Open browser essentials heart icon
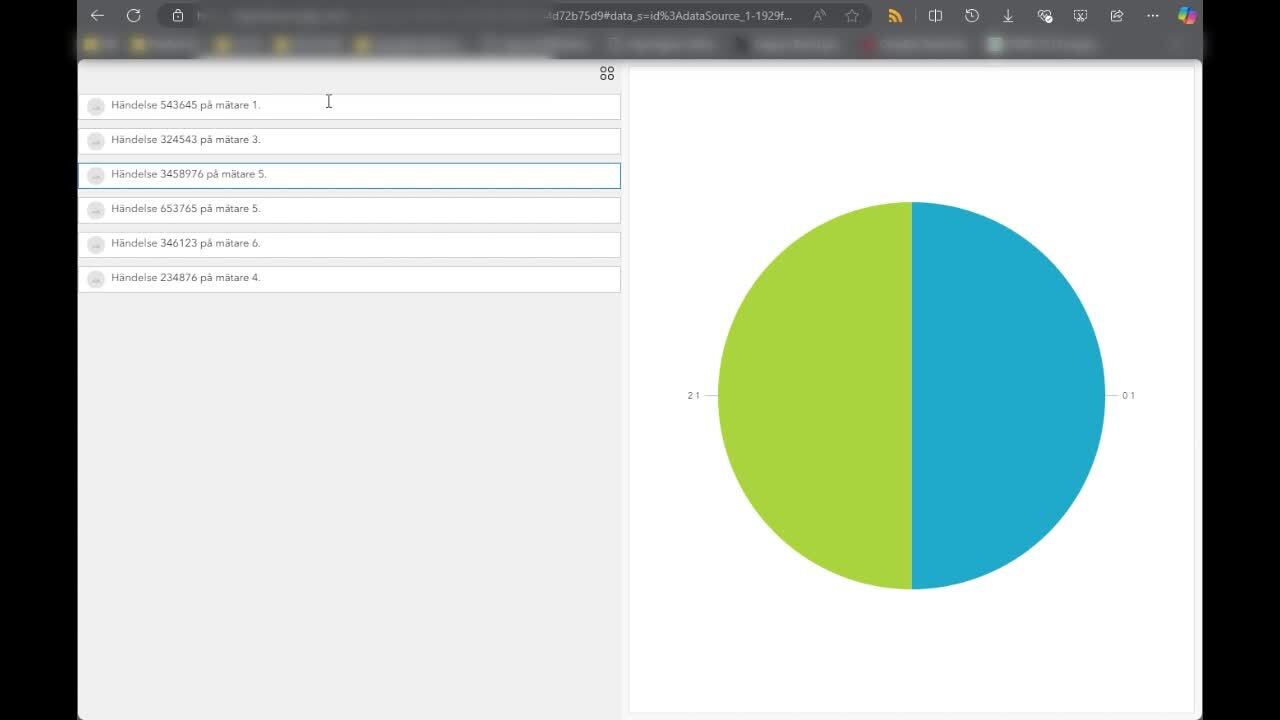Viewport: 1280px width, 720px height. click(x=1045, y=16)
